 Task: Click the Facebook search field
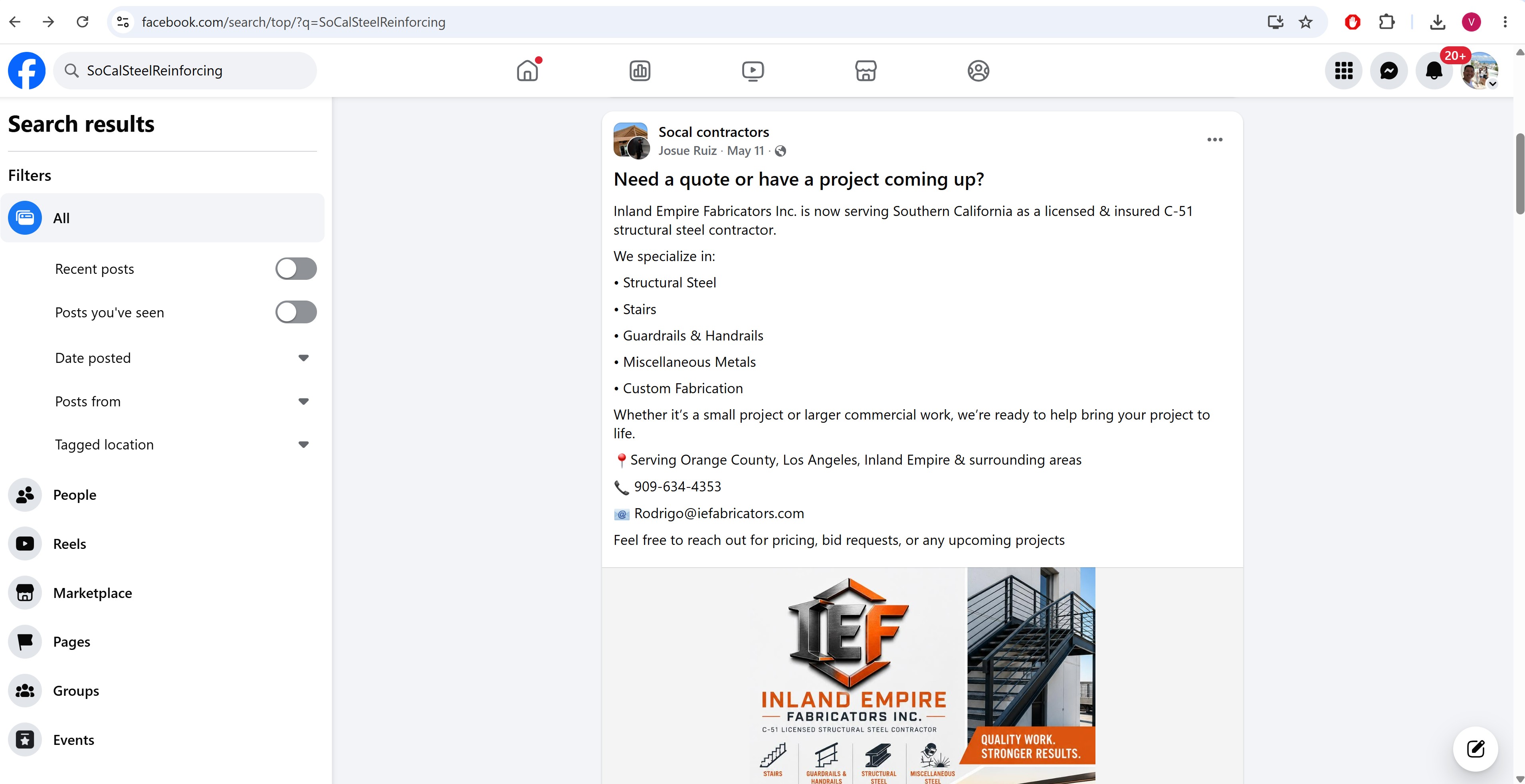coord(185,71)
